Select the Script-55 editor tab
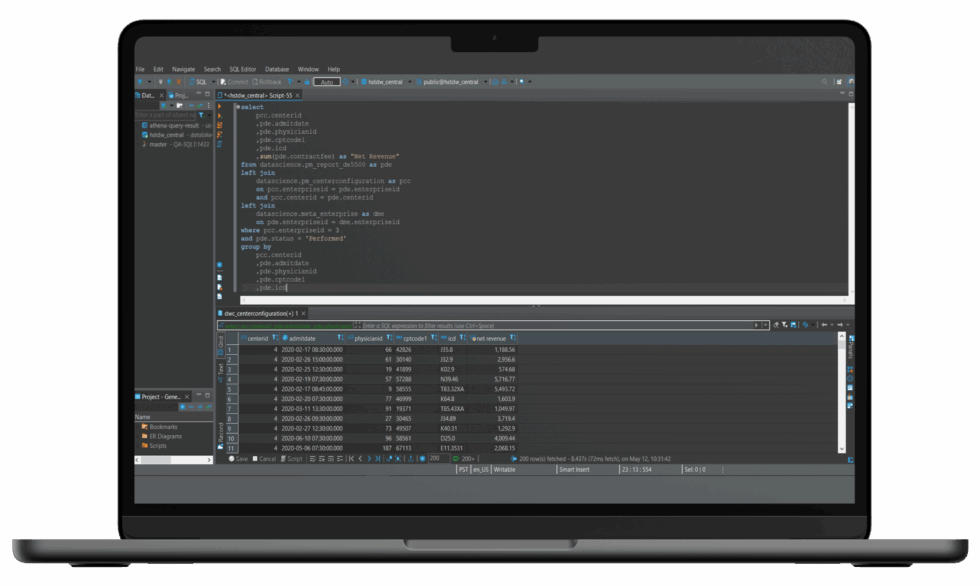The height and width of the screenshot is (586, 980). pyautogui.click(x=258, y=96)
